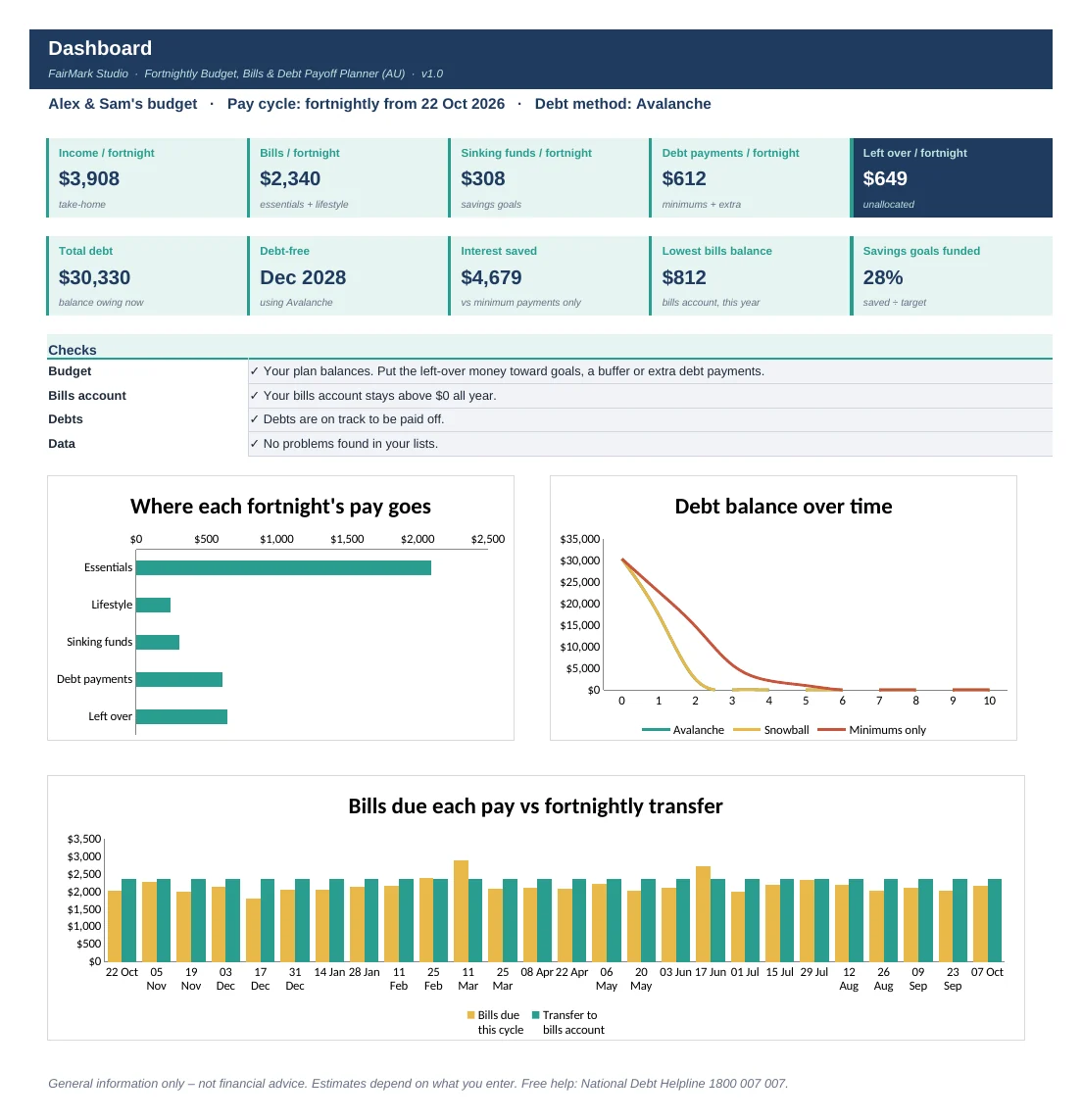
Task: Select the Essentials bar in pay chart
Action: pyautogui.click(x=283, y=568)
